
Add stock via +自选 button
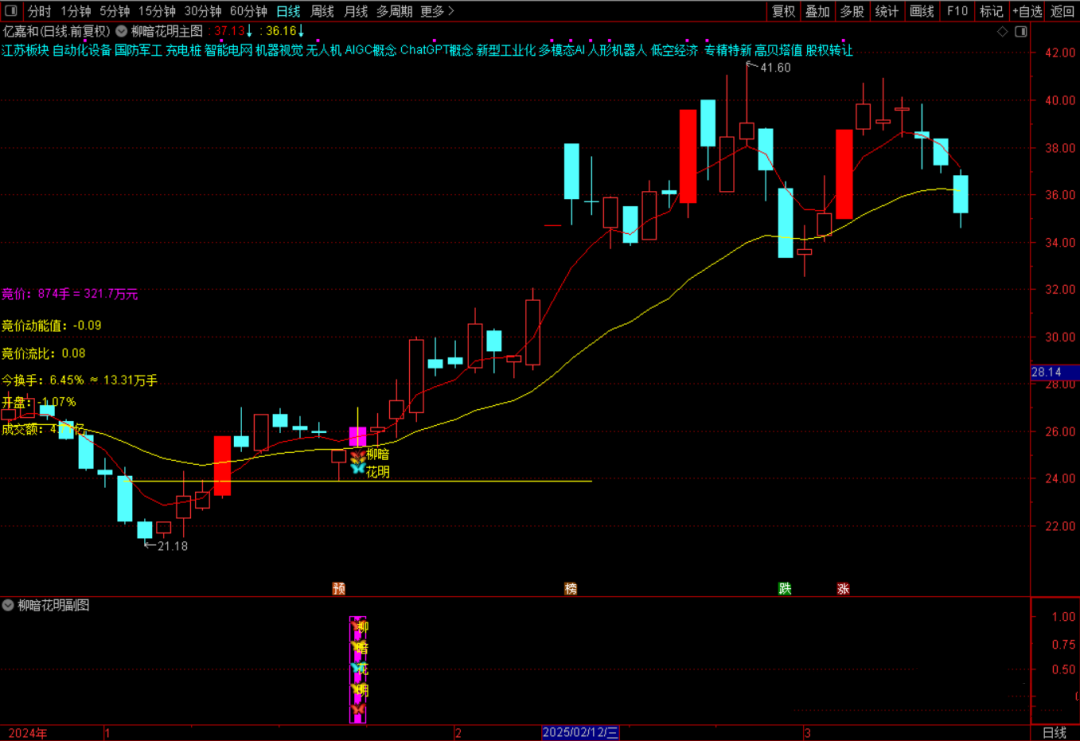pos(1027,11)
